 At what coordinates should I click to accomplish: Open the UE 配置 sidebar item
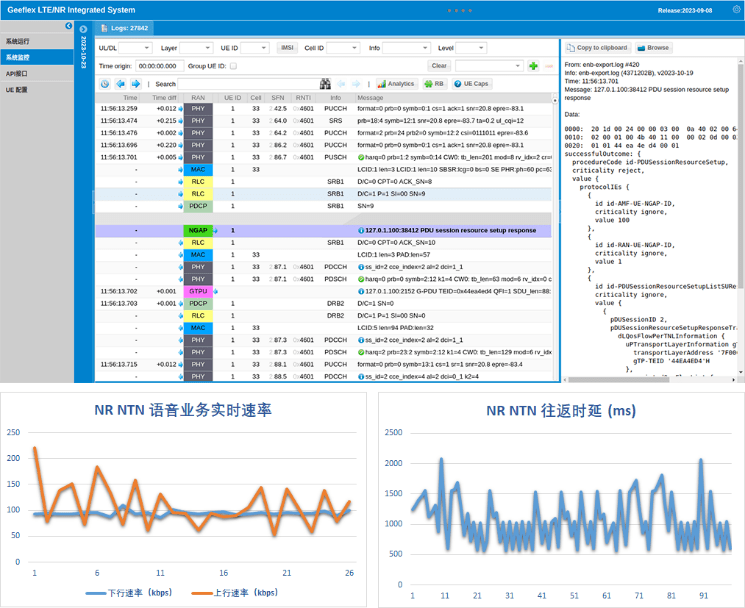pos(17,89)
